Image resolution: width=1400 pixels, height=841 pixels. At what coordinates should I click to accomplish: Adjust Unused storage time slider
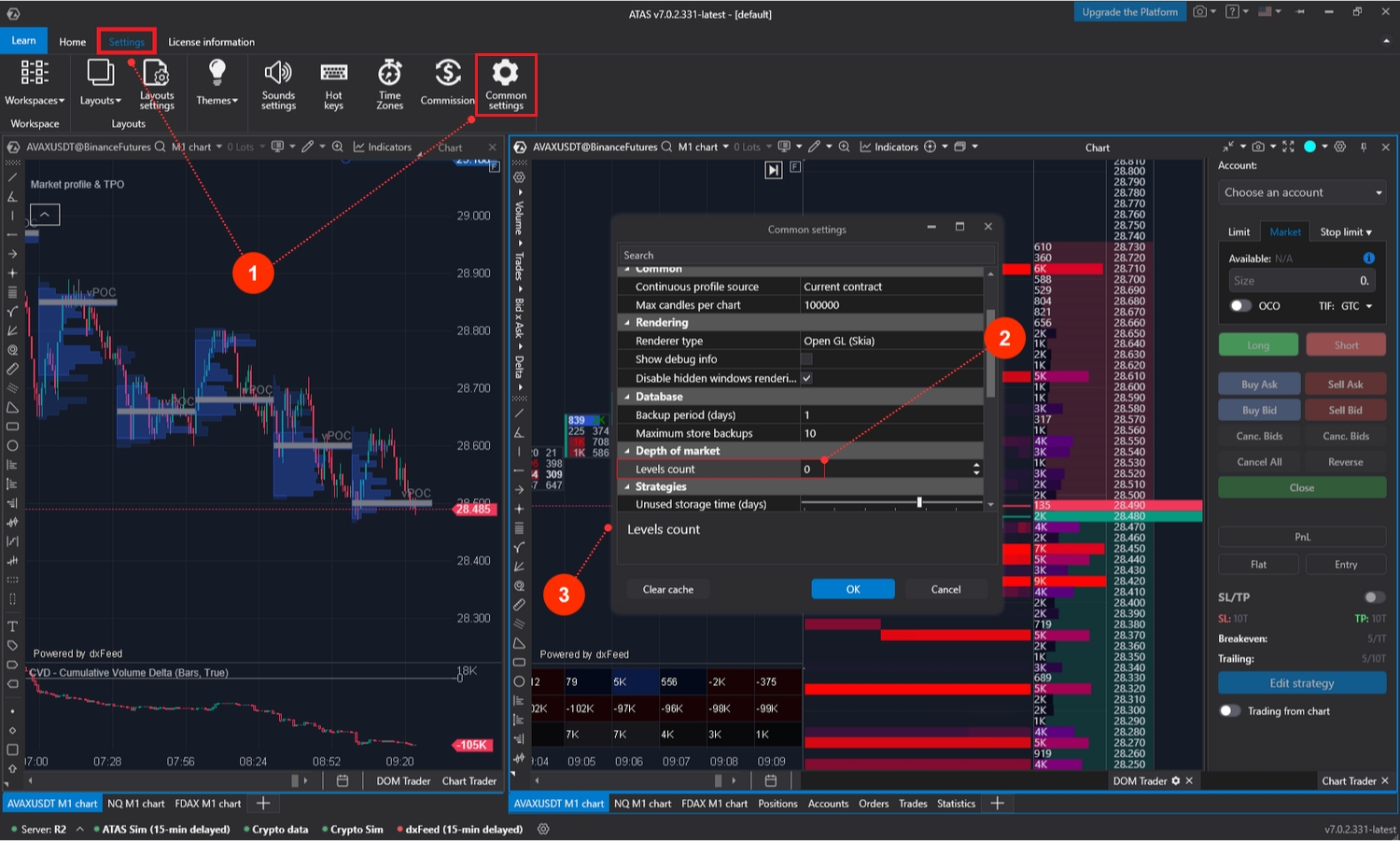point(919,503)
